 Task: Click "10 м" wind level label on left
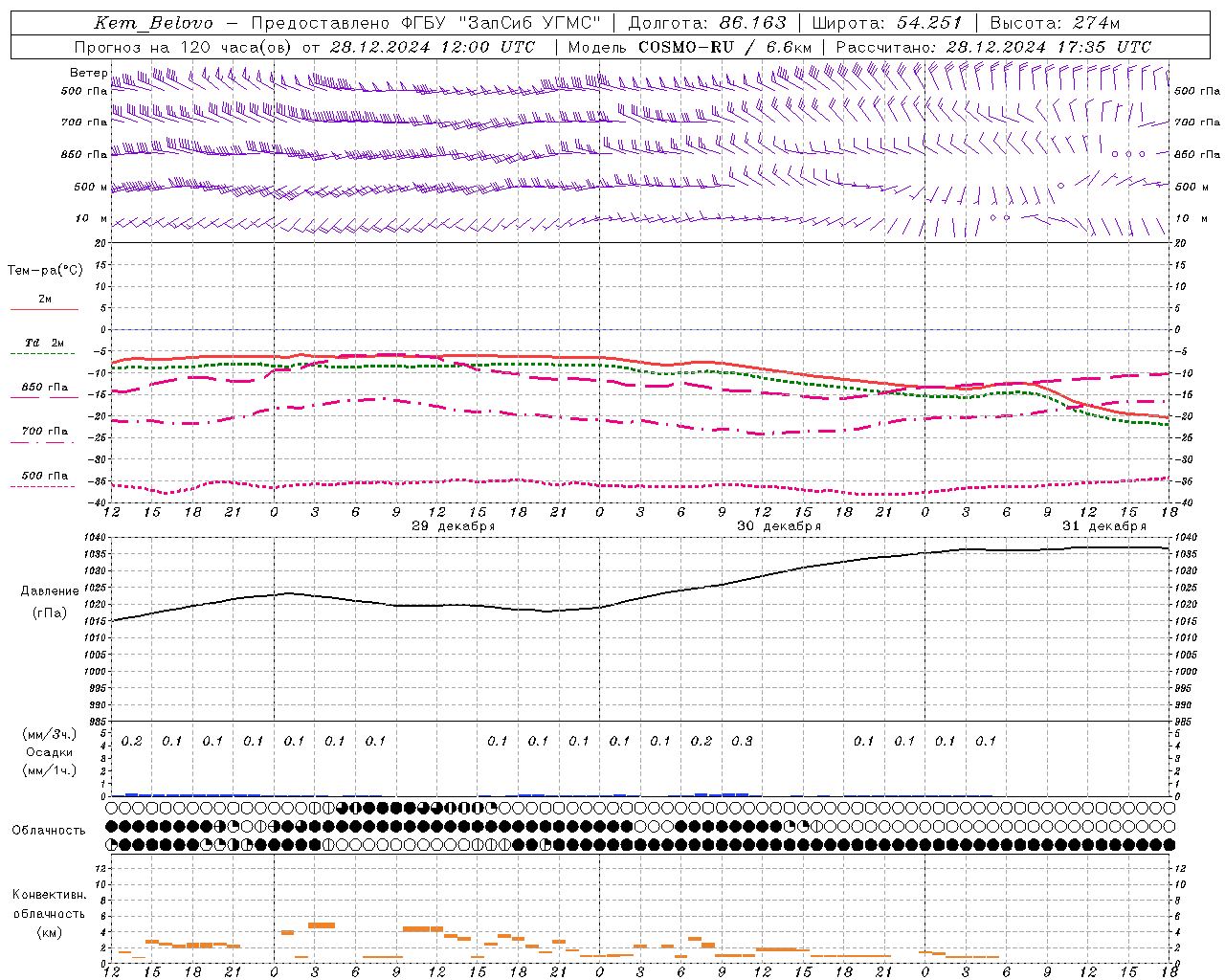[92, 219]
